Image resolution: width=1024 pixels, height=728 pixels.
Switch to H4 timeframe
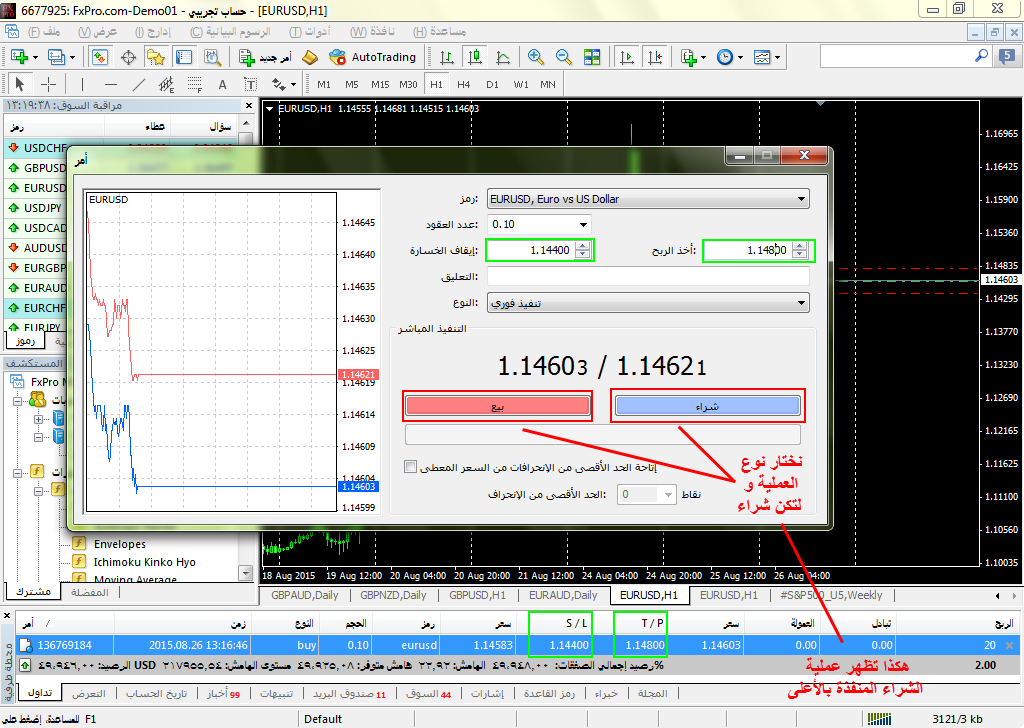tap(464, 84)
